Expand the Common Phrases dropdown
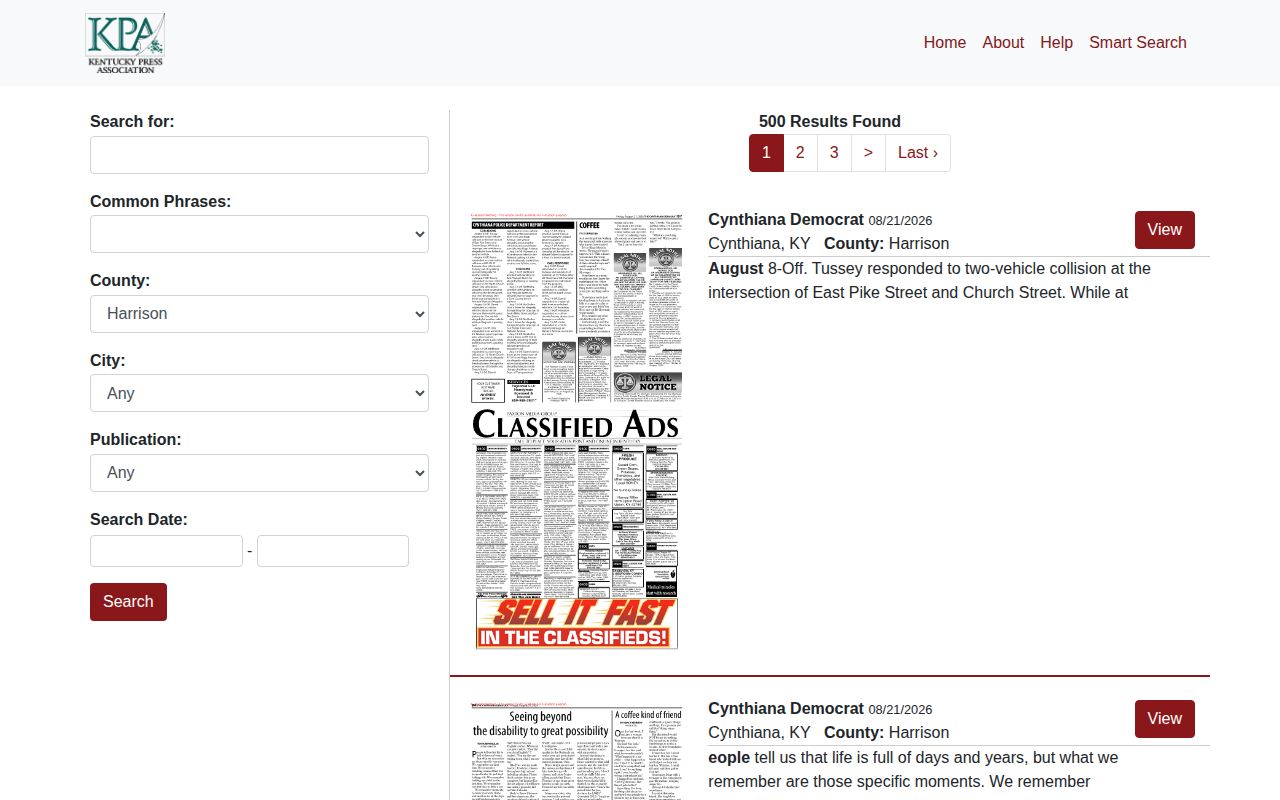 click(x=259, y=234)
